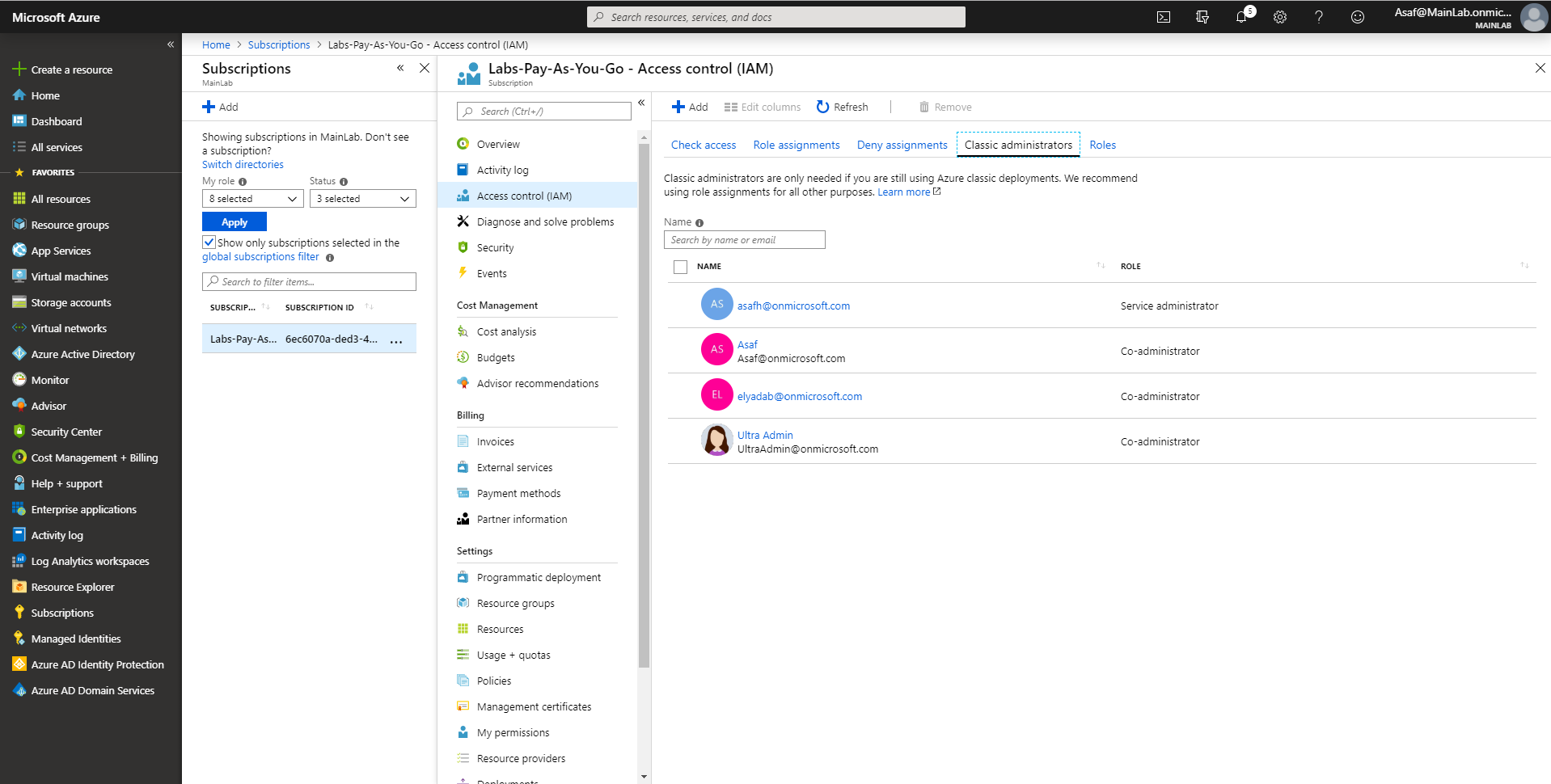Viewport: 1551px width, 784px height.
Task: Click the resource menu vertical scrollbar
Action: [644, 404]
